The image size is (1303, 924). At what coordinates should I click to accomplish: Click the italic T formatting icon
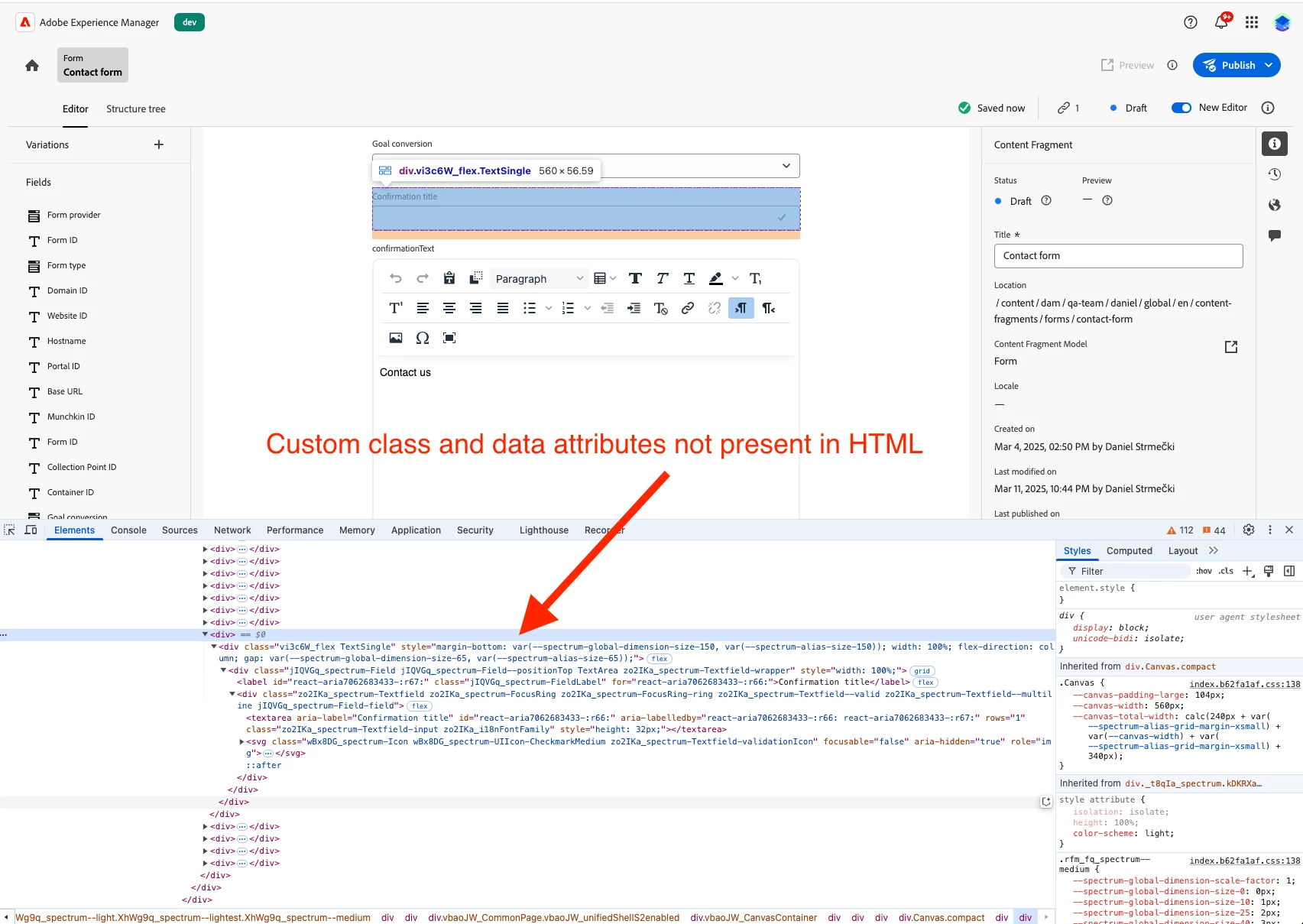click(x=662, y=278)
